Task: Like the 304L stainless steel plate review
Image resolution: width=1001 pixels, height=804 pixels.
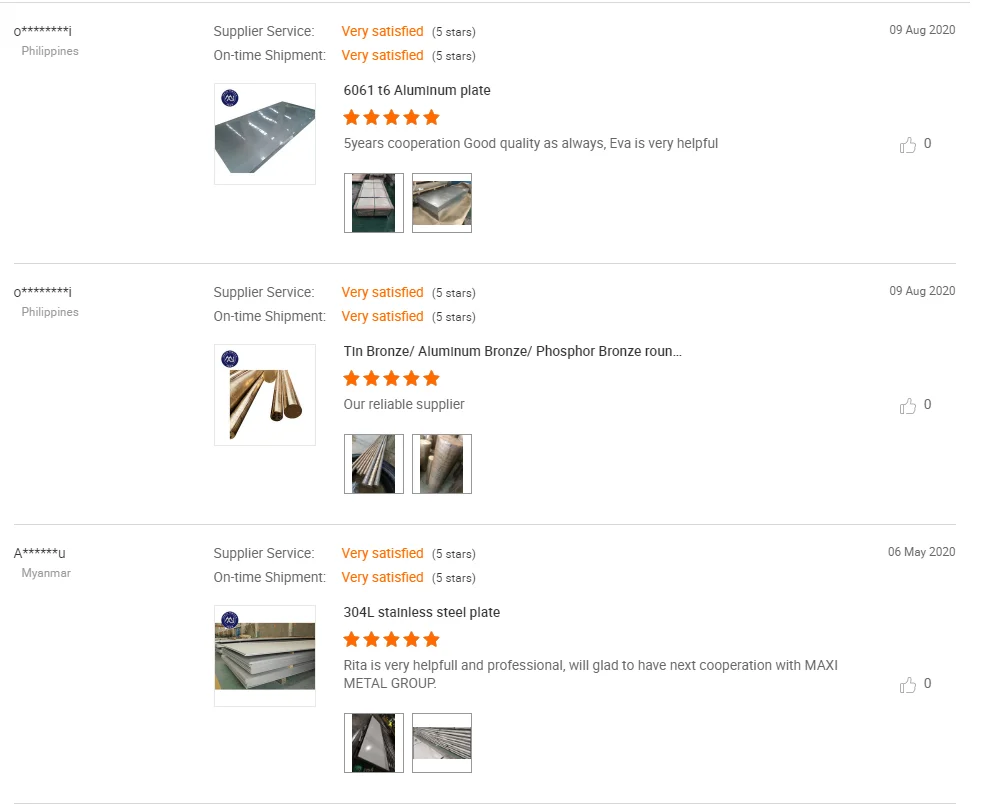Action: point(908,685)
